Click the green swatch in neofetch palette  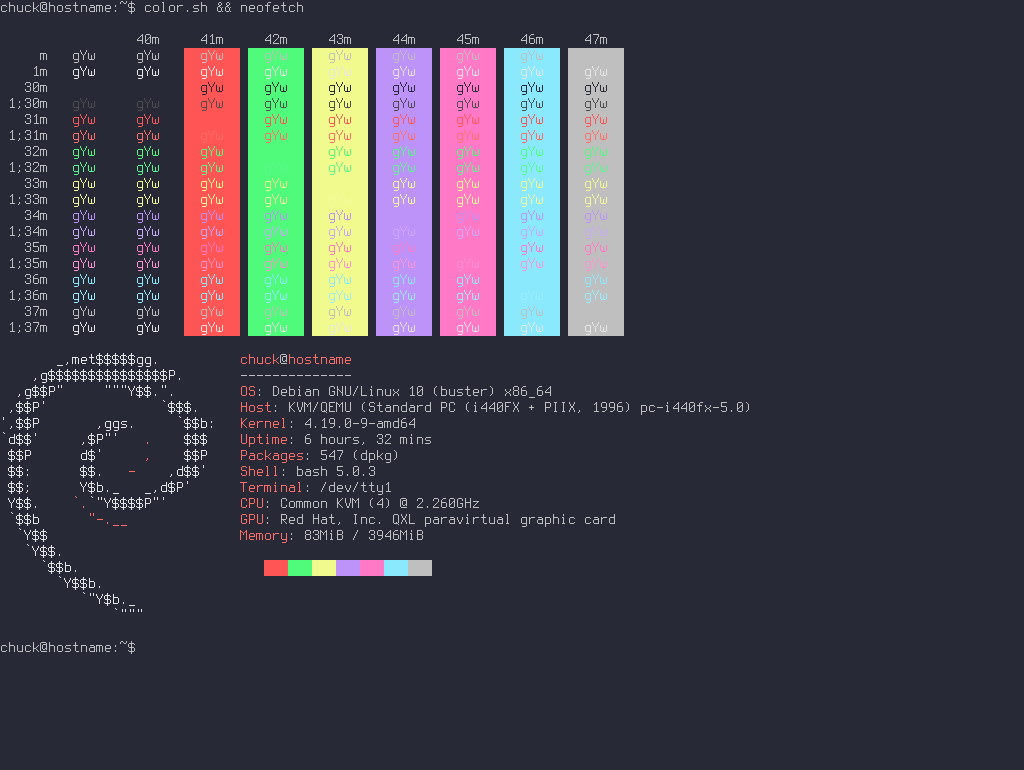click(300, 568)
